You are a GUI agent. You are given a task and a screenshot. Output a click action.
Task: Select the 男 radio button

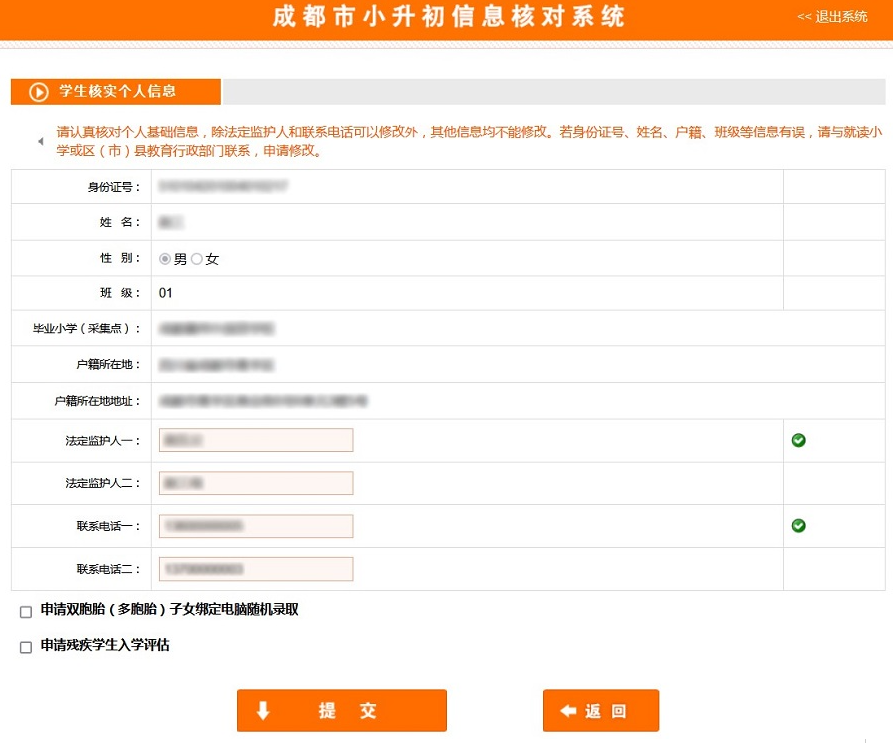pos(165,259)
